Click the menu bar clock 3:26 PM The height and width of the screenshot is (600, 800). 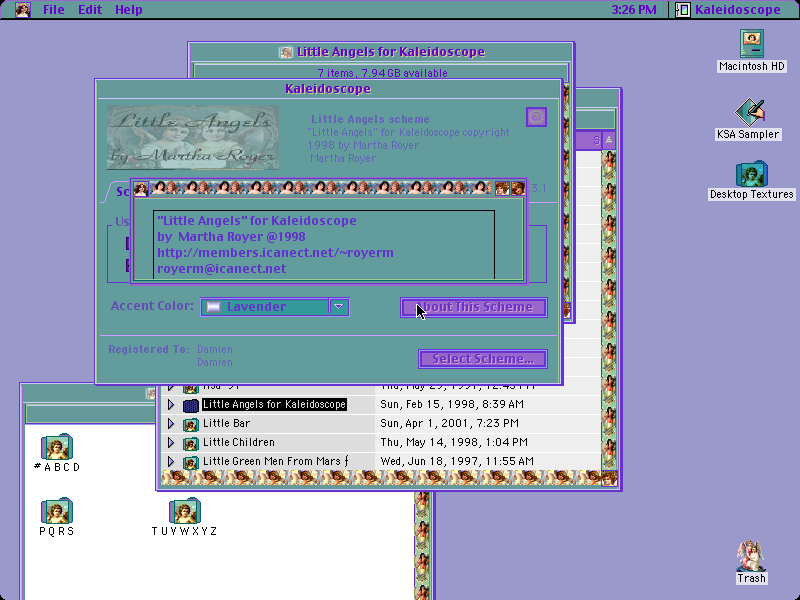pos(634,9)
